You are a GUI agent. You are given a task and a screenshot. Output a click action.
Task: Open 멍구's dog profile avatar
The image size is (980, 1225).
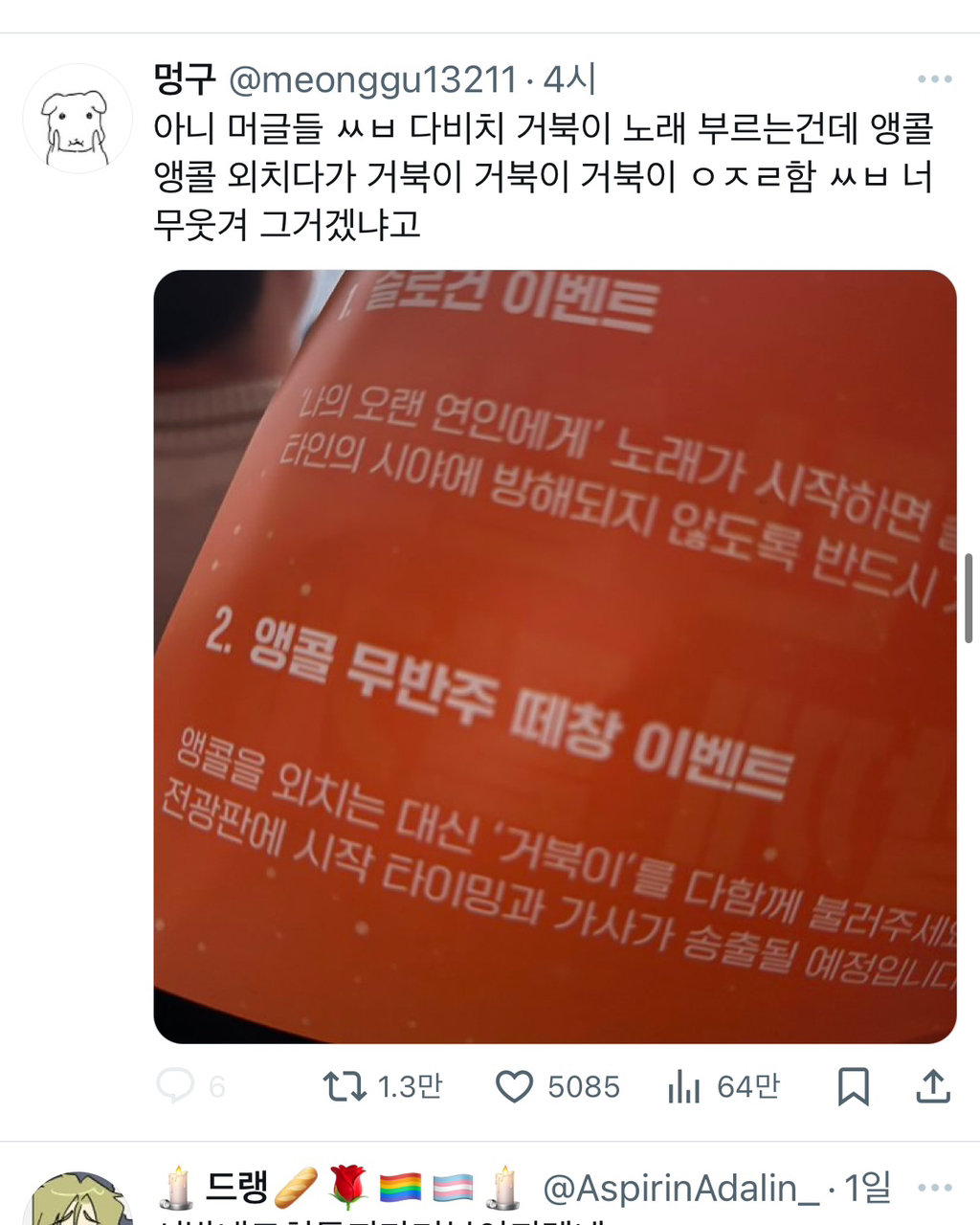coord(78,119)
